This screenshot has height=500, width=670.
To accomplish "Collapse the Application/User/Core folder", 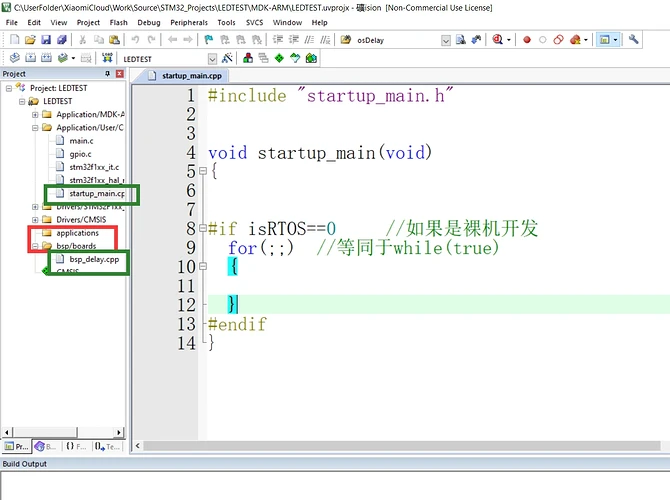I will click(35, 128).
